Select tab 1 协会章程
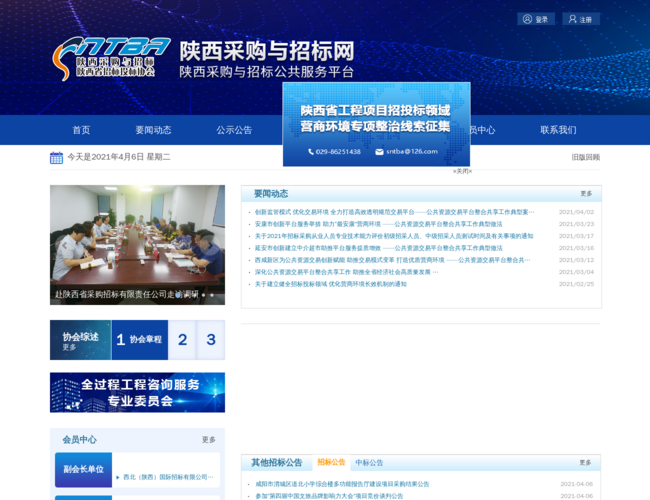The image size is (650, 500). tap(140, 340)
